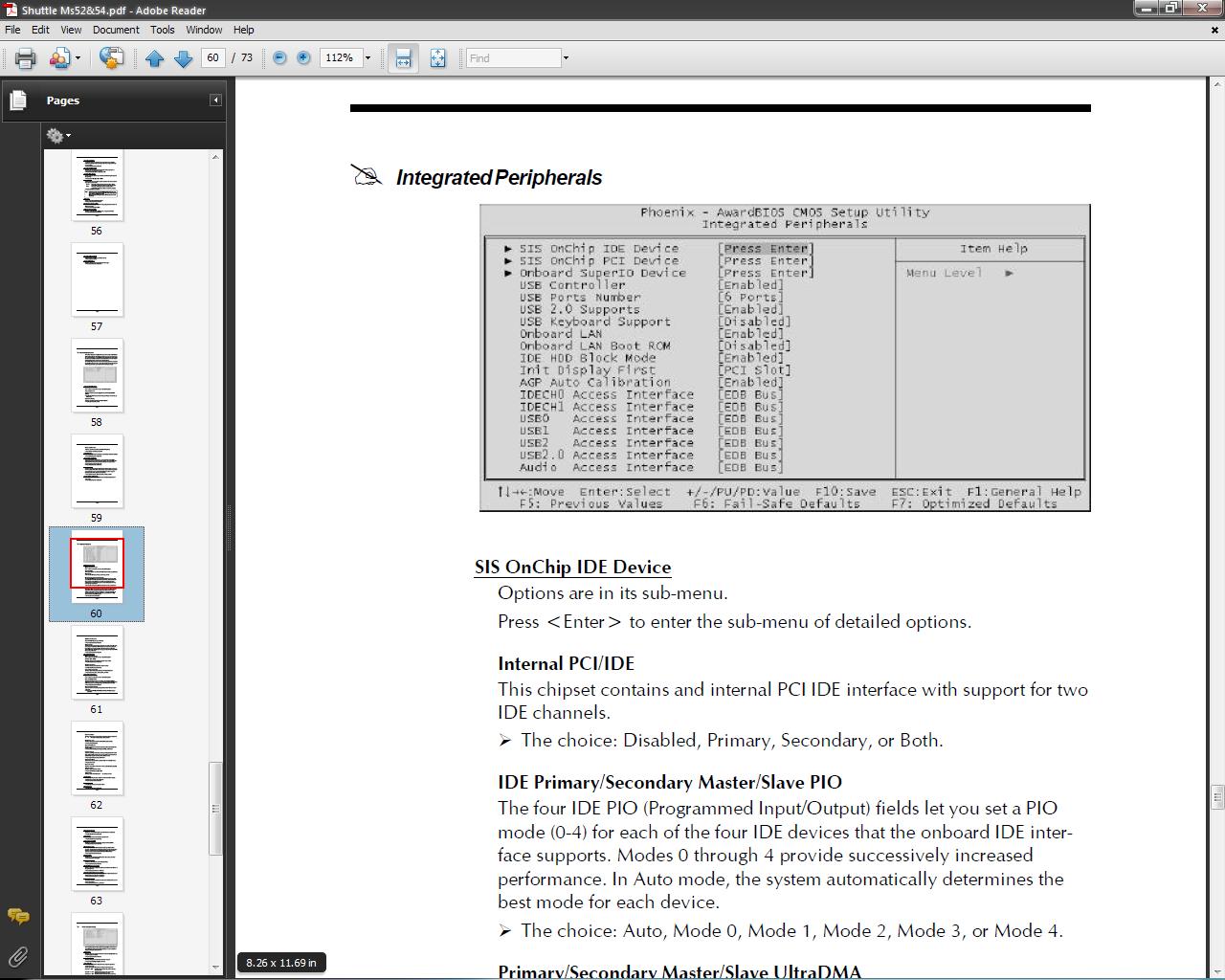Open the Collaborate icon in toolbar

click(59, 58)
